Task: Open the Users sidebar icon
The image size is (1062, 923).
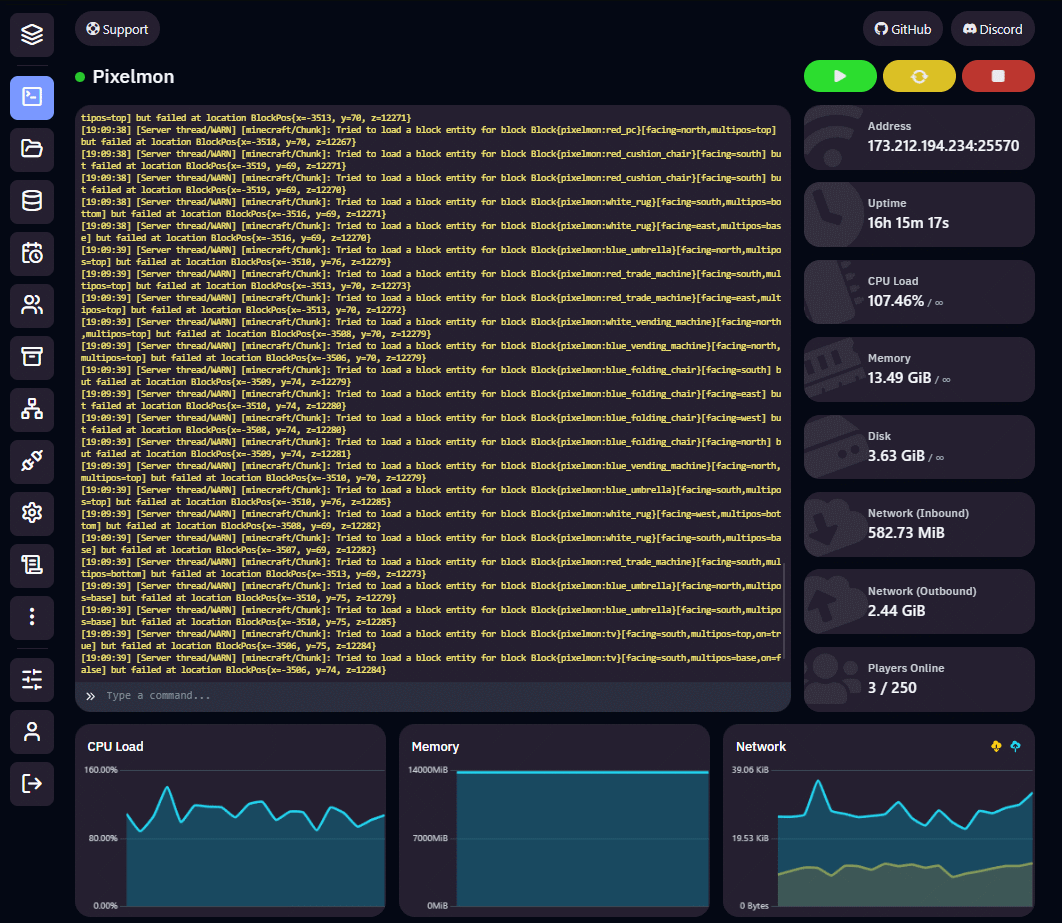Action: [x=32, y=305]
